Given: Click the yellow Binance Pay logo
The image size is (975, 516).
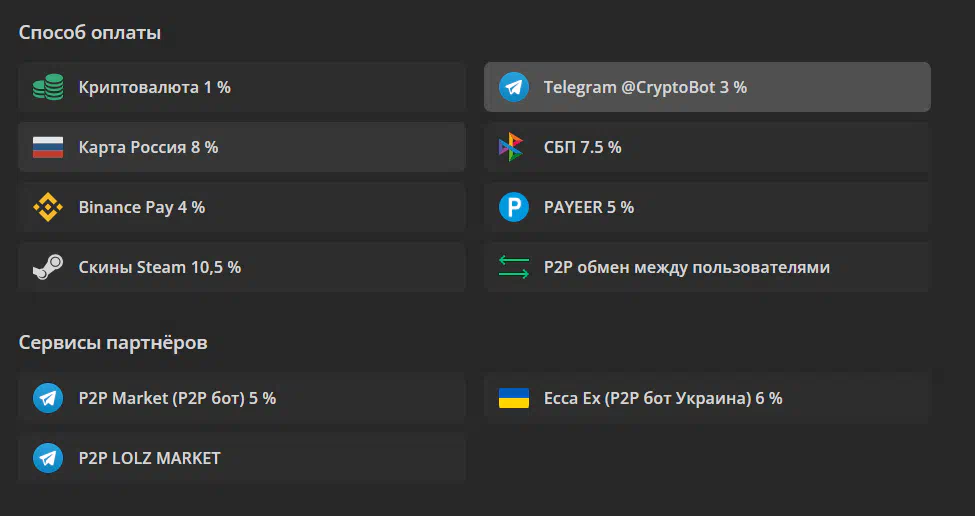Looking at the screenshot, I should [x=48, y=207].
